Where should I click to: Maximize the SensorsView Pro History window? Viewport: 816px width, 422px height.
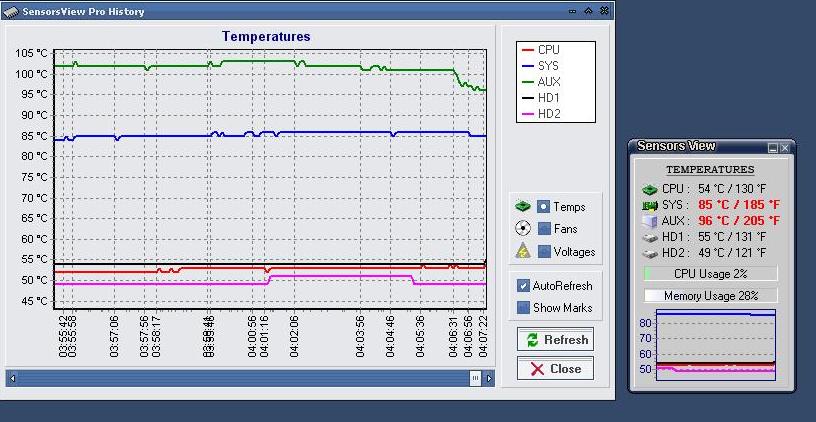(x=588, y=10)
